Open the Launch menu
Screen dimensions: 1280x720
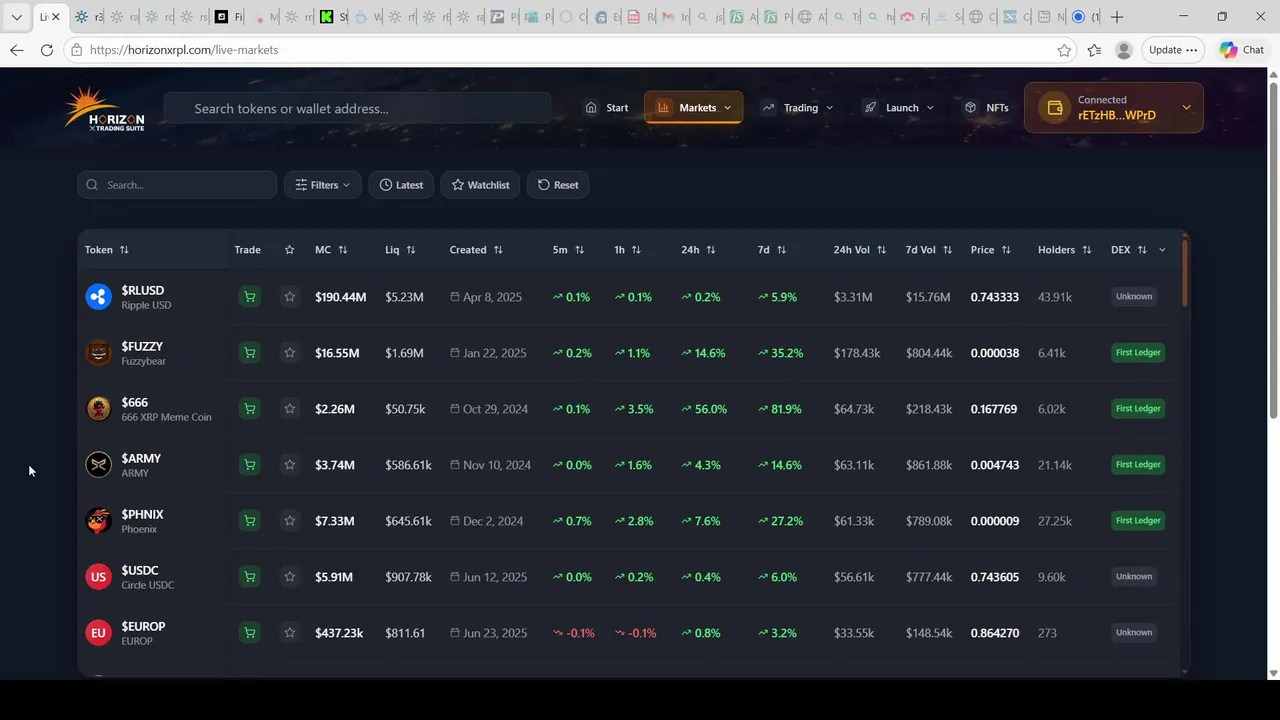(x=898, y=108)
